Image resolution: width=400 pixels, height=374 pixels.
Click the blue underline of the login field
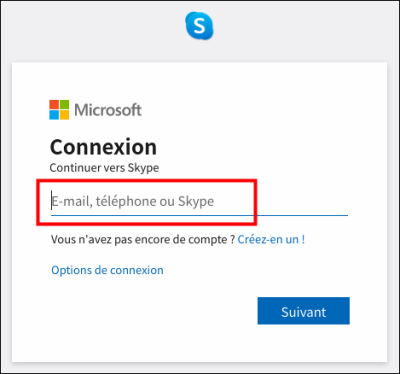199,215
